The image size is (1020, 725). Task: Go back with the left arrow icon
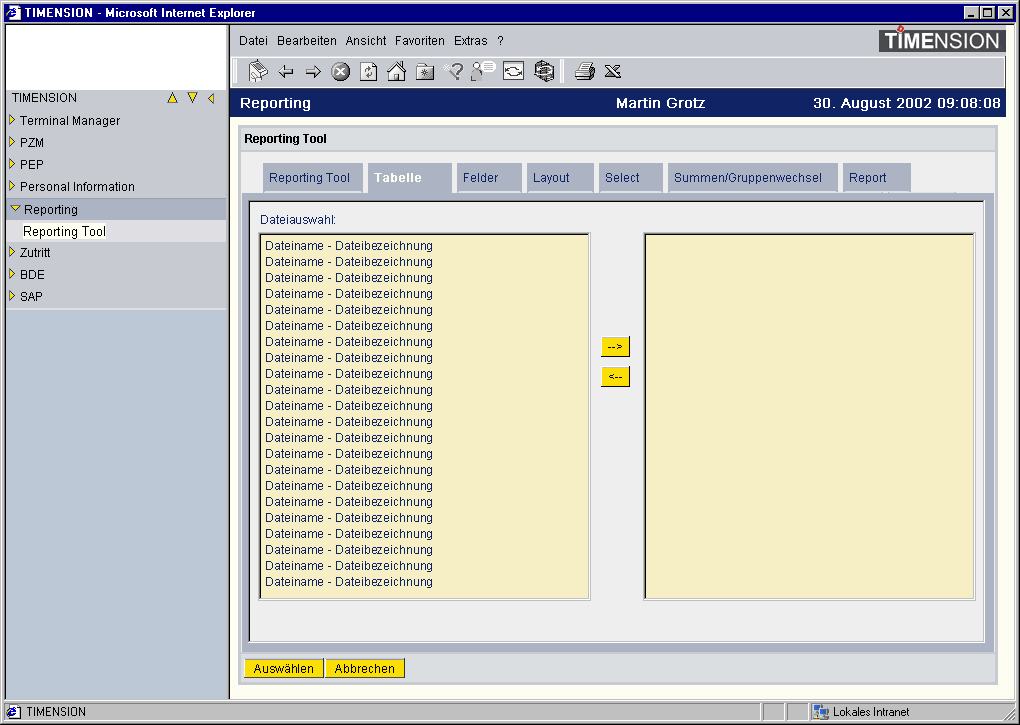[x=286, y=71]
